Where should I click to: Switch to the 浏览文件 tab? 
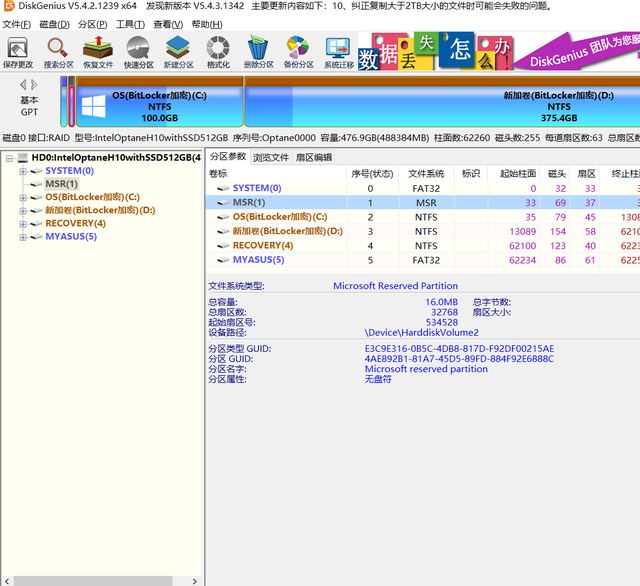click(x=270, y=157)
